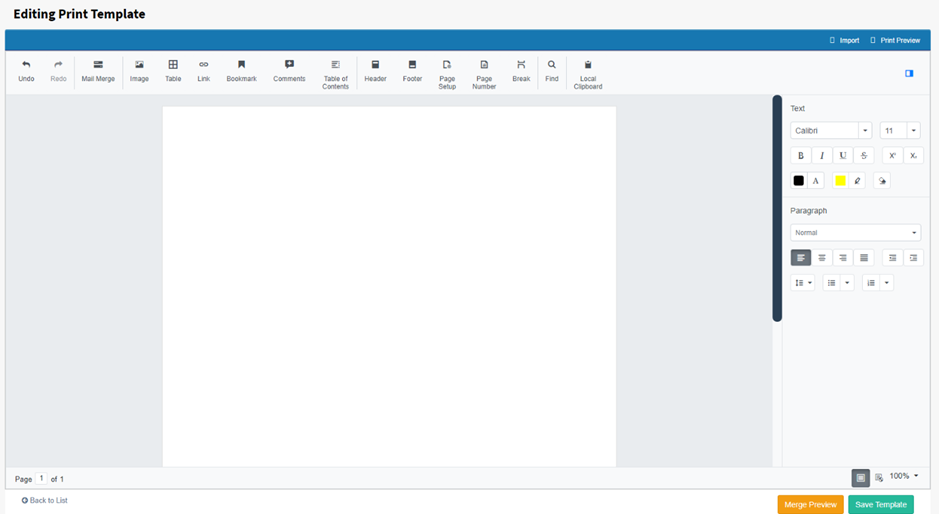Click Print Preview in the blue bar
939x514 pixels.
point(895,40)
